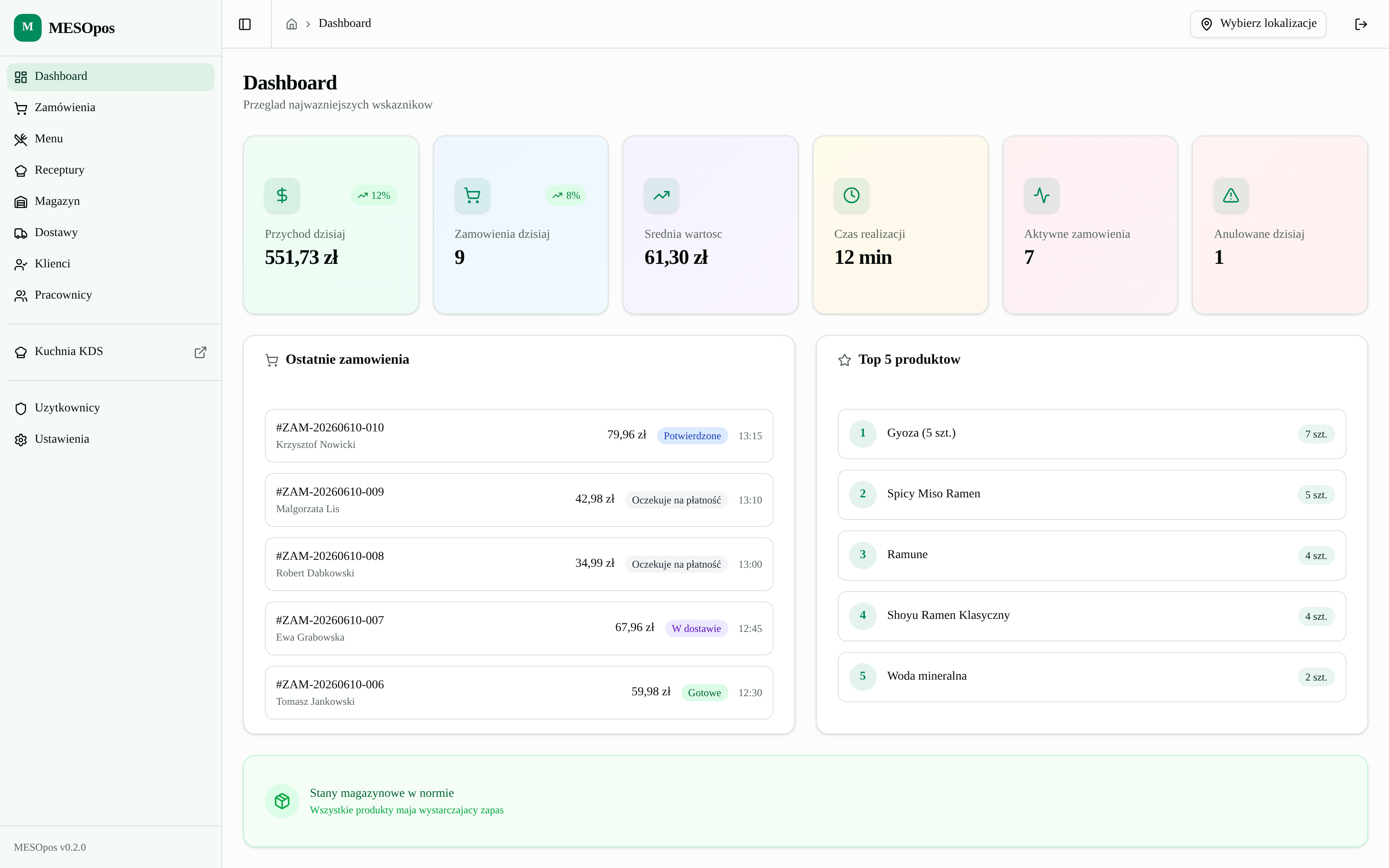Viewport: 1389px width, 868px height.
Task: Click the dollar icon on Przychod card
Action: (282, 195)
